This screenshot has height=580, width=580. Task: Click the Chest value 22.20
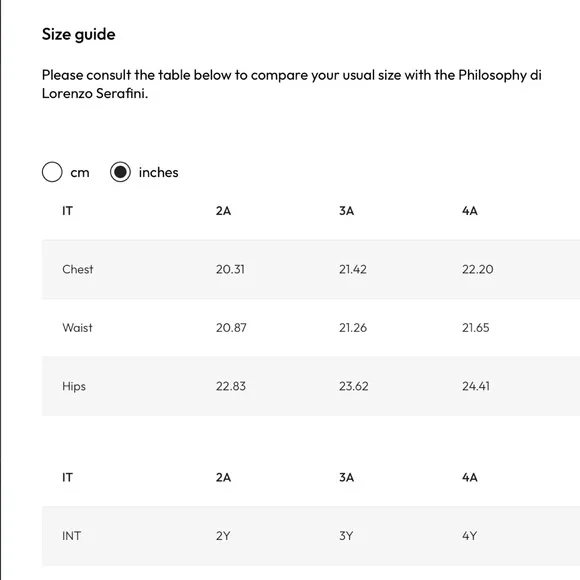[478, 269]
